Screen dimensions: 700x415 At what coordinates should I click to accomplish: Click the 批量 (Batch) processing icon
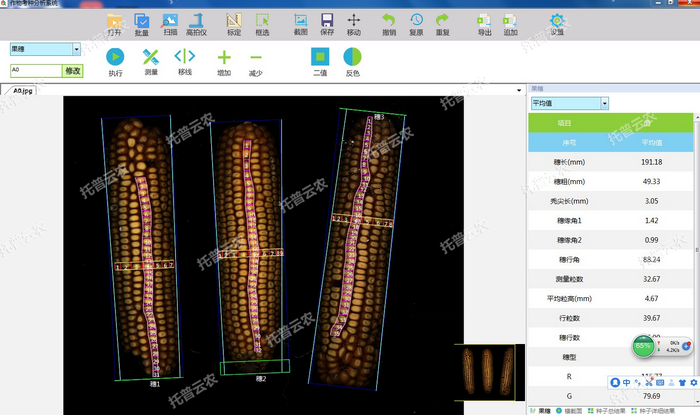coord(142,20)
